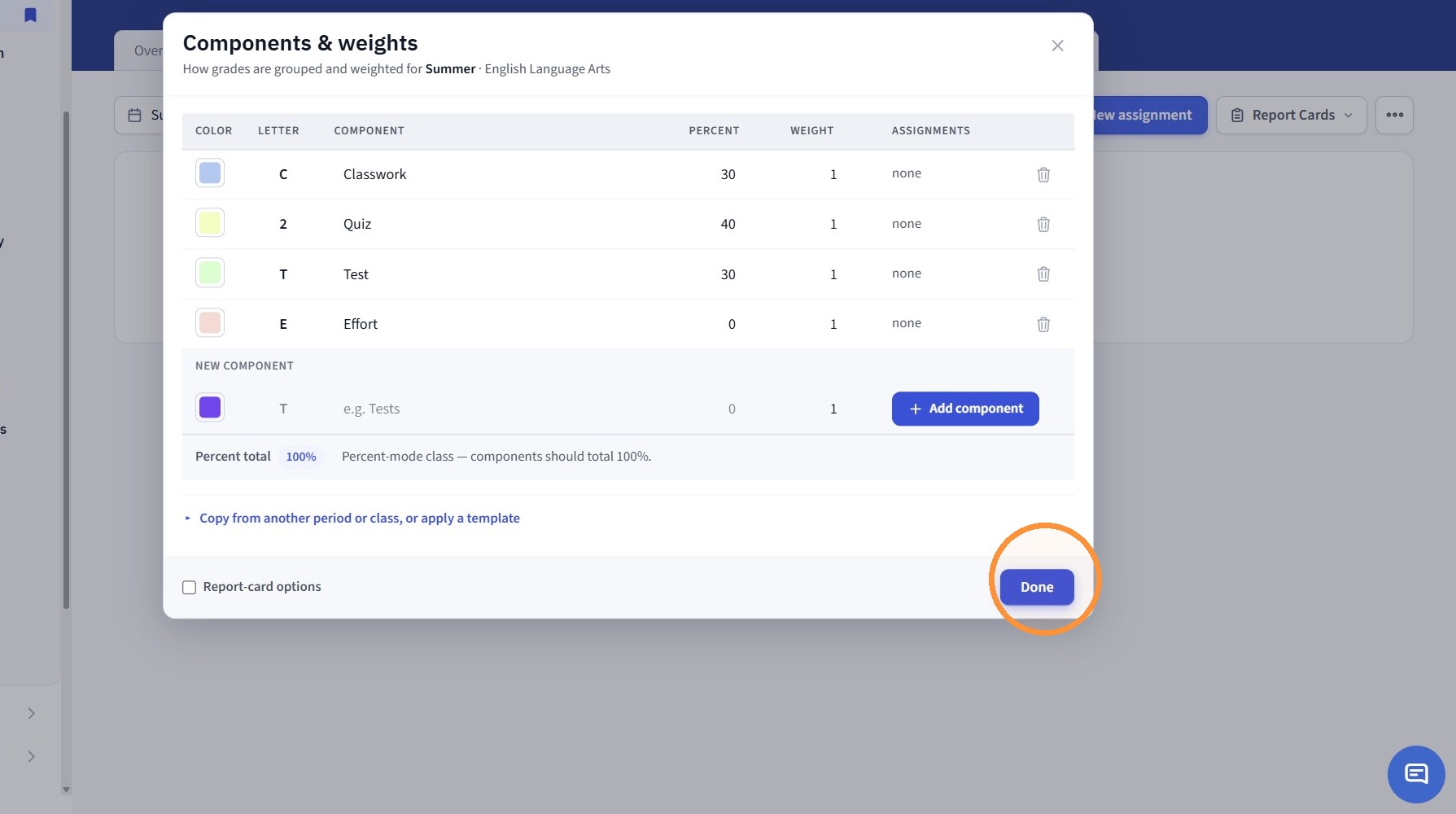Viewport: 1456px width, 814px height.
Task: Open the chat support bubble icon
Action: 1416,774
